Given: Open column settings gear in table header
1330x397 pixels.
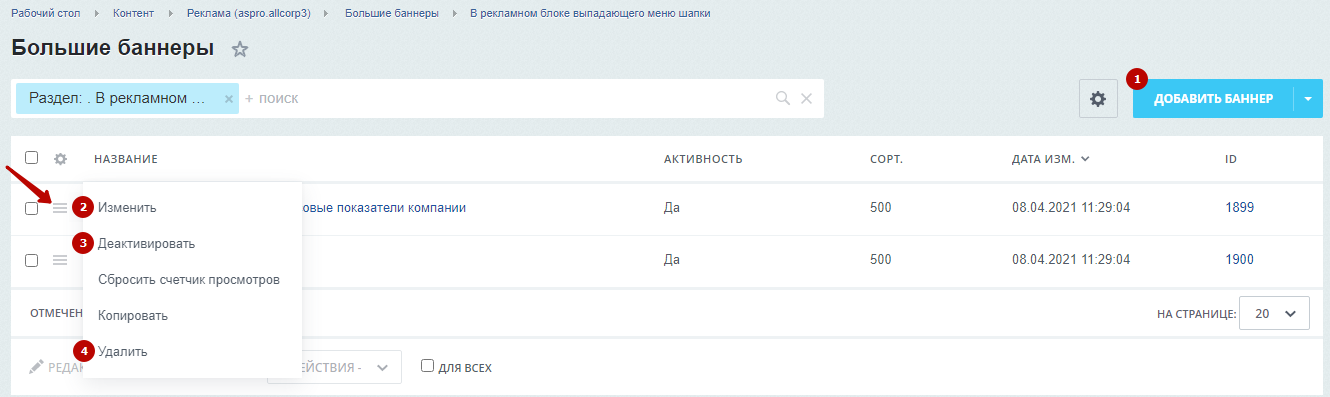Looking at the screenshot, I should (x=60, y=159).
